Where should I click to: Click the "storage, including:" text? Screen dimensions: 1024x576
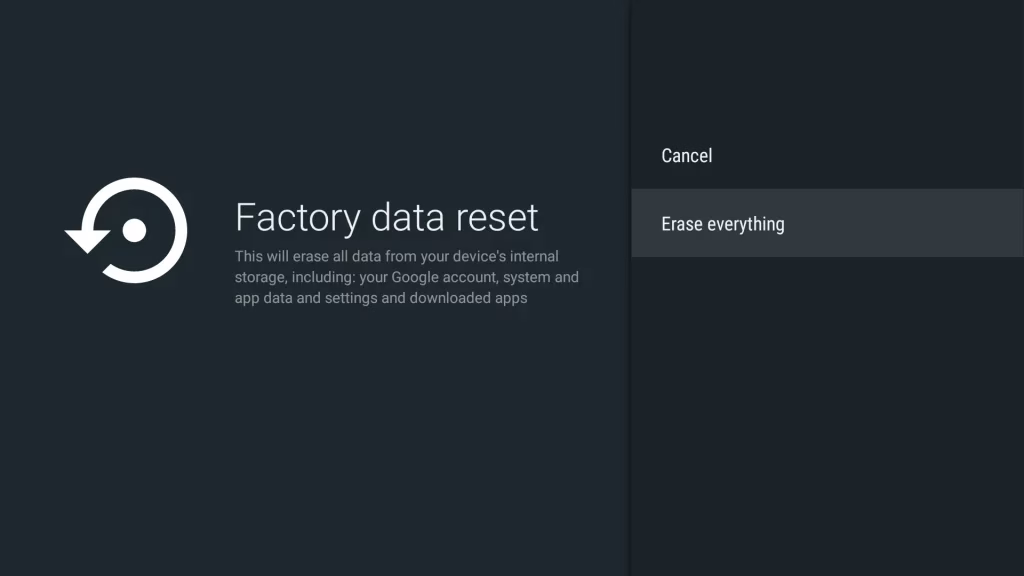click(x=294, y=277)
